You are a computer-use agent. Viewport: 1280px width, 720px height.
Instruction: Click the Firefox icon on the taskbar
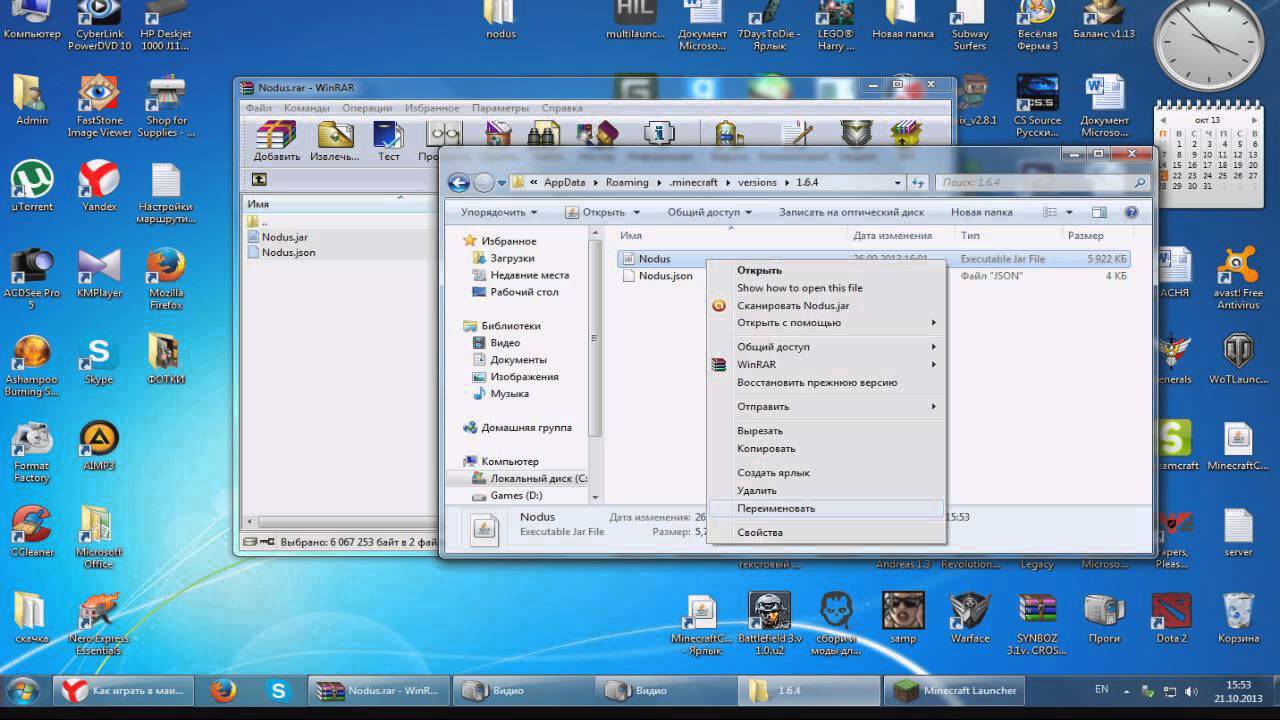tap(223, 691)
